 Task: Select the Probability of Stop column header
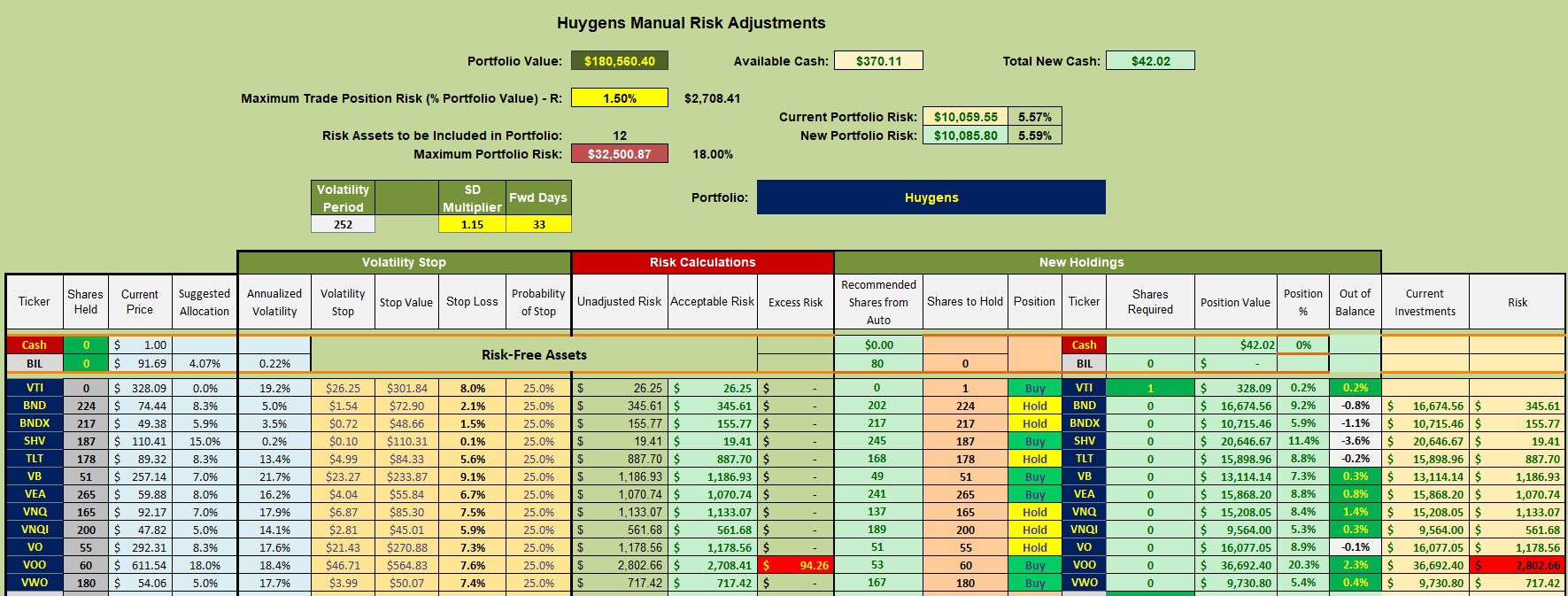[538, 302]
